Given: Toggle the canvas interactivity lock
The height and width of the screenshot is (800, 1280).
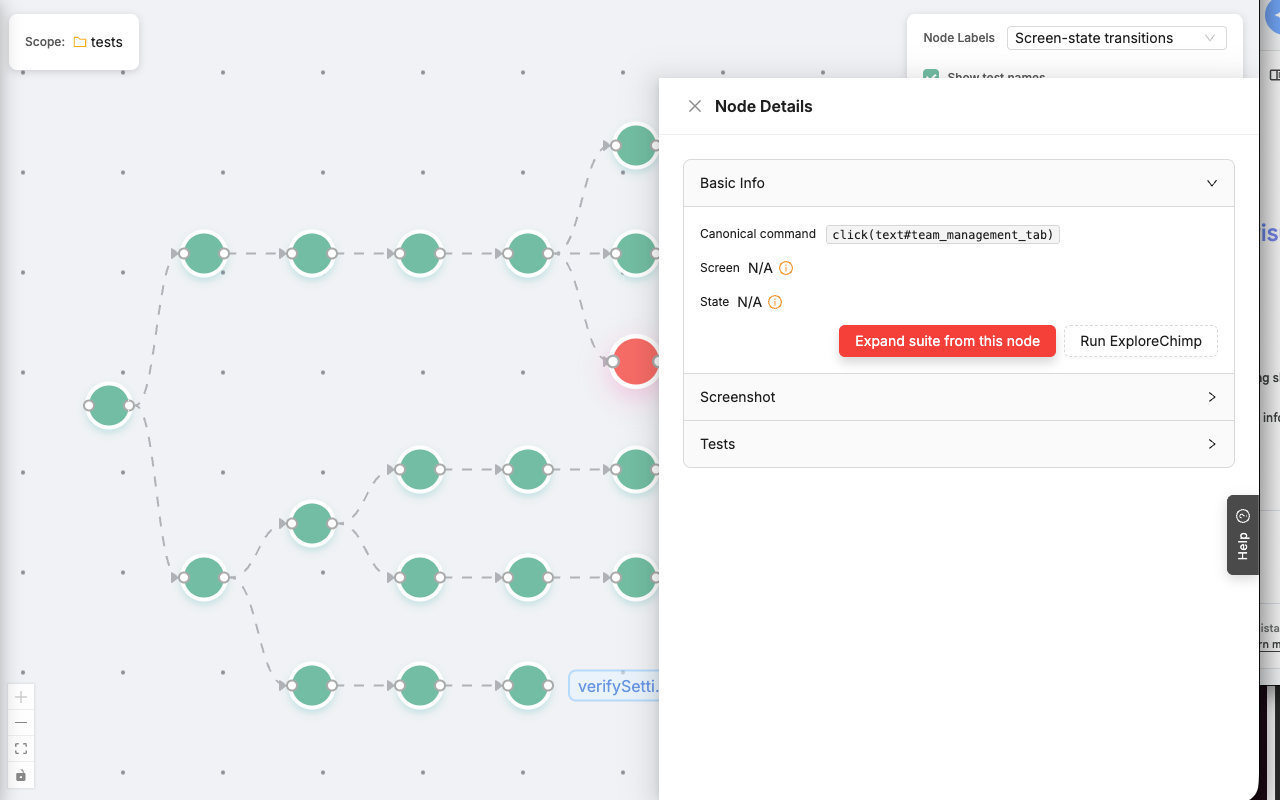Looking at the screenshot, I should (21, 775).
